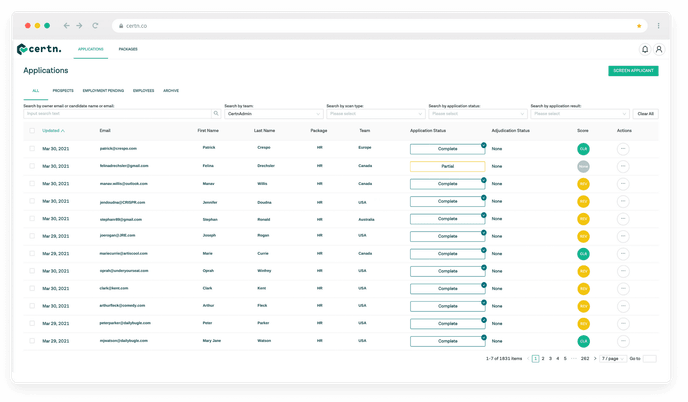Click the search magnifier icon
The height and width of the screenshot is (402, 688).
pos(216,114)
